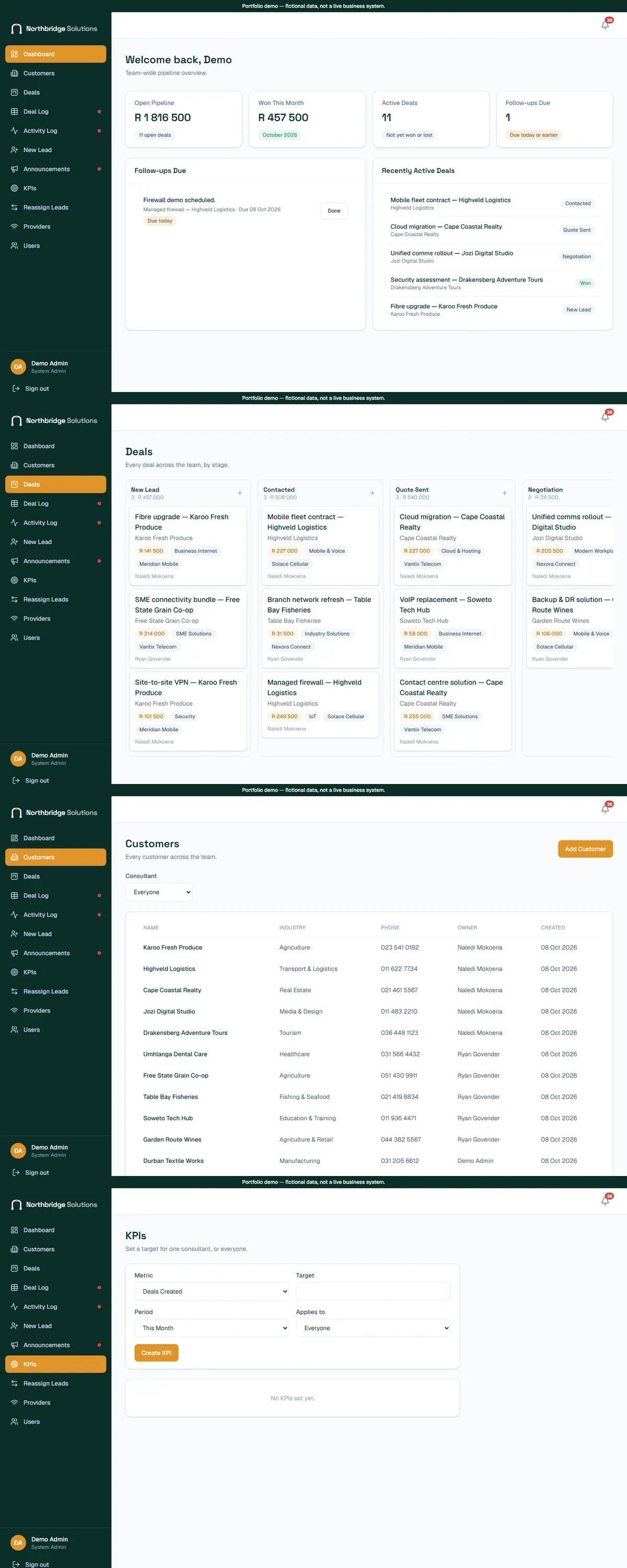This screenshot has height=1568, width=627.
Task: Click Customers sidebar icon on the Welcome back page
Action: [15, 73]
